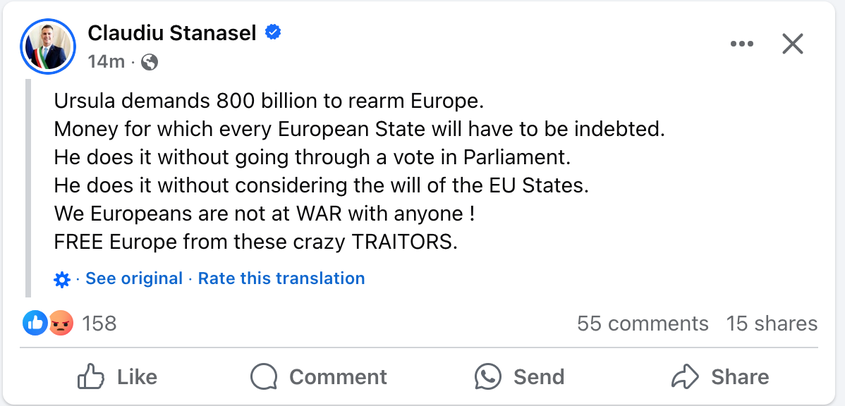
Task: Click the globe public audience icon
Action: [x=149, y=62]
